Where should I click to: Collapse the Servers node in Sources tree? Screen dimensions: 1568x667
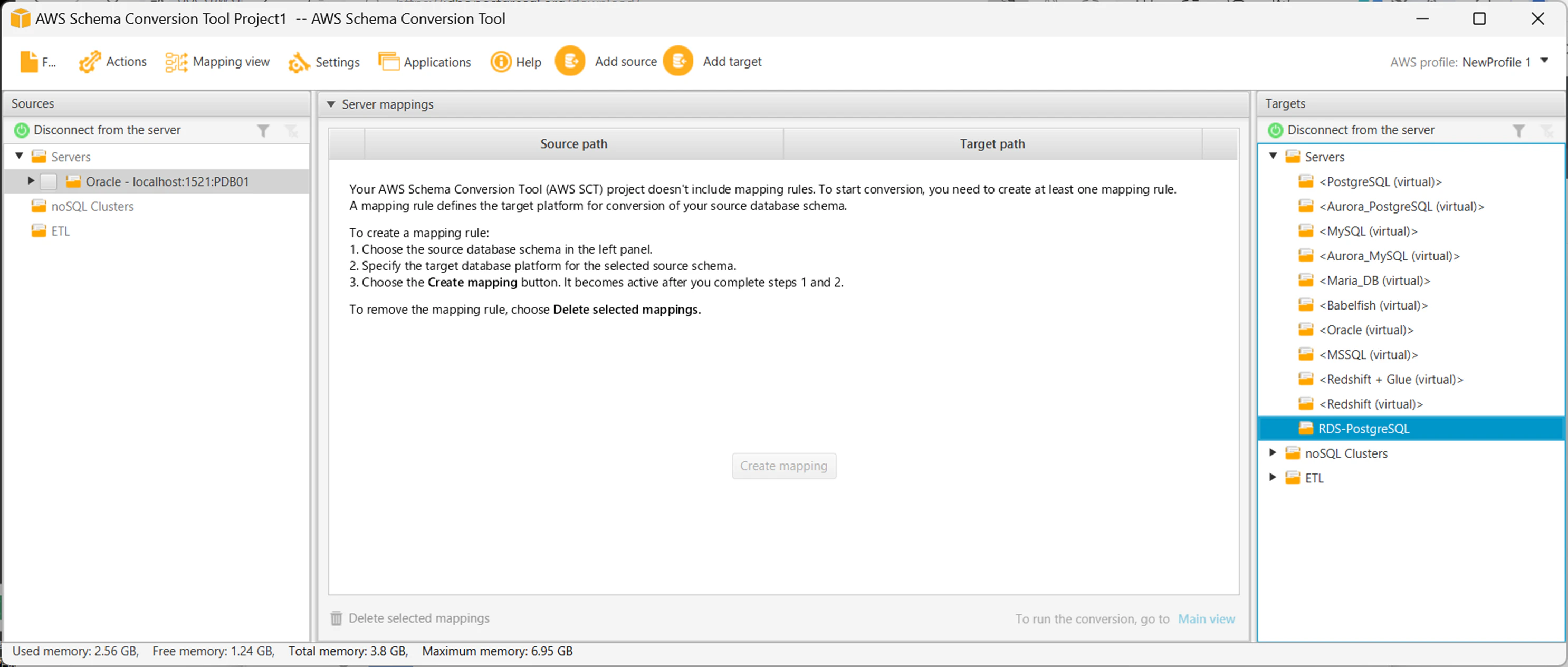point(20,157)
